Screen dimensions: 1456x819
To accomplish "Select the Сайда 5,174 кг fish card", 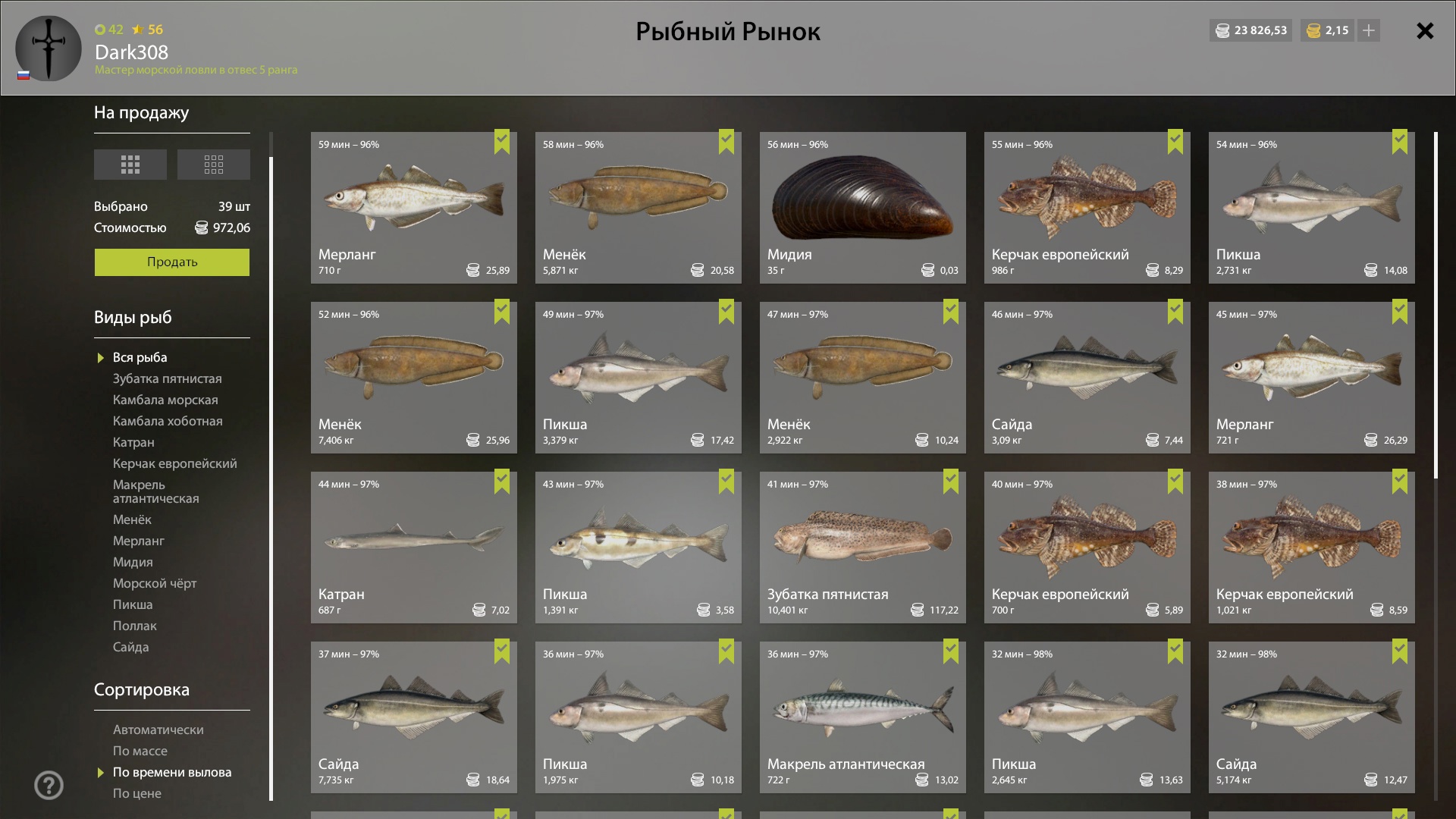I will [x=1312, y=717].
